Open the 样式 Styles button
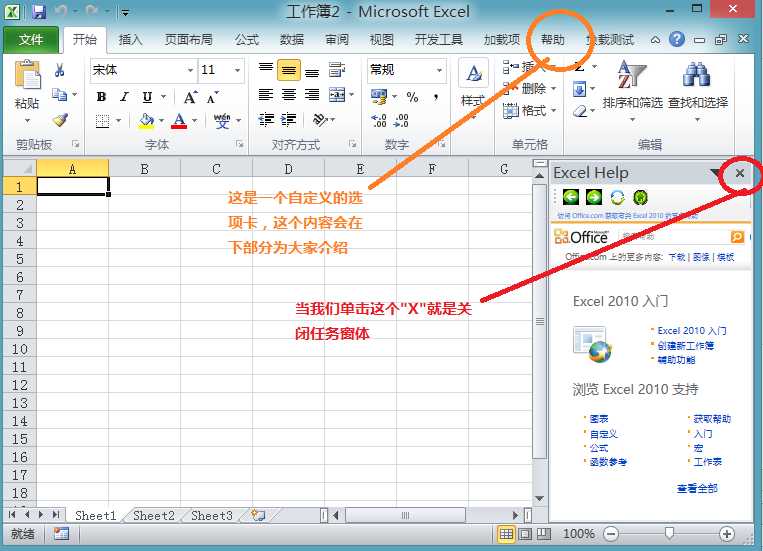 473,88
